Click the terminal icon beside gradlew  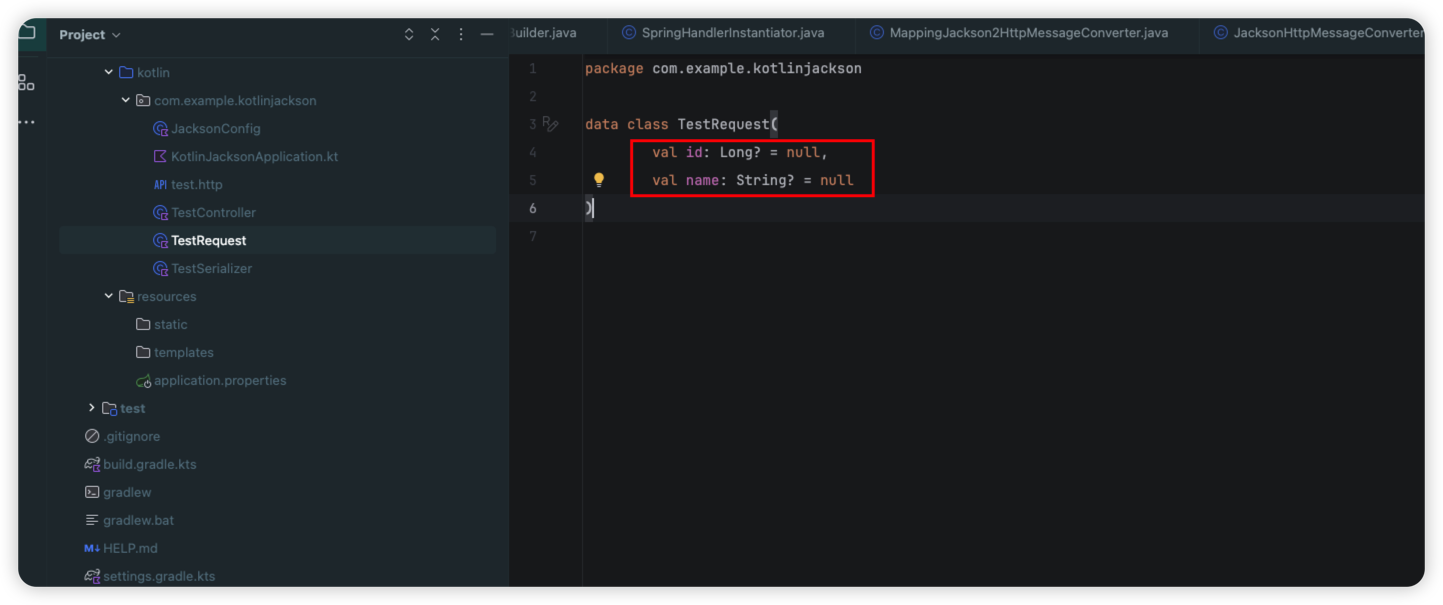point(92,493)
